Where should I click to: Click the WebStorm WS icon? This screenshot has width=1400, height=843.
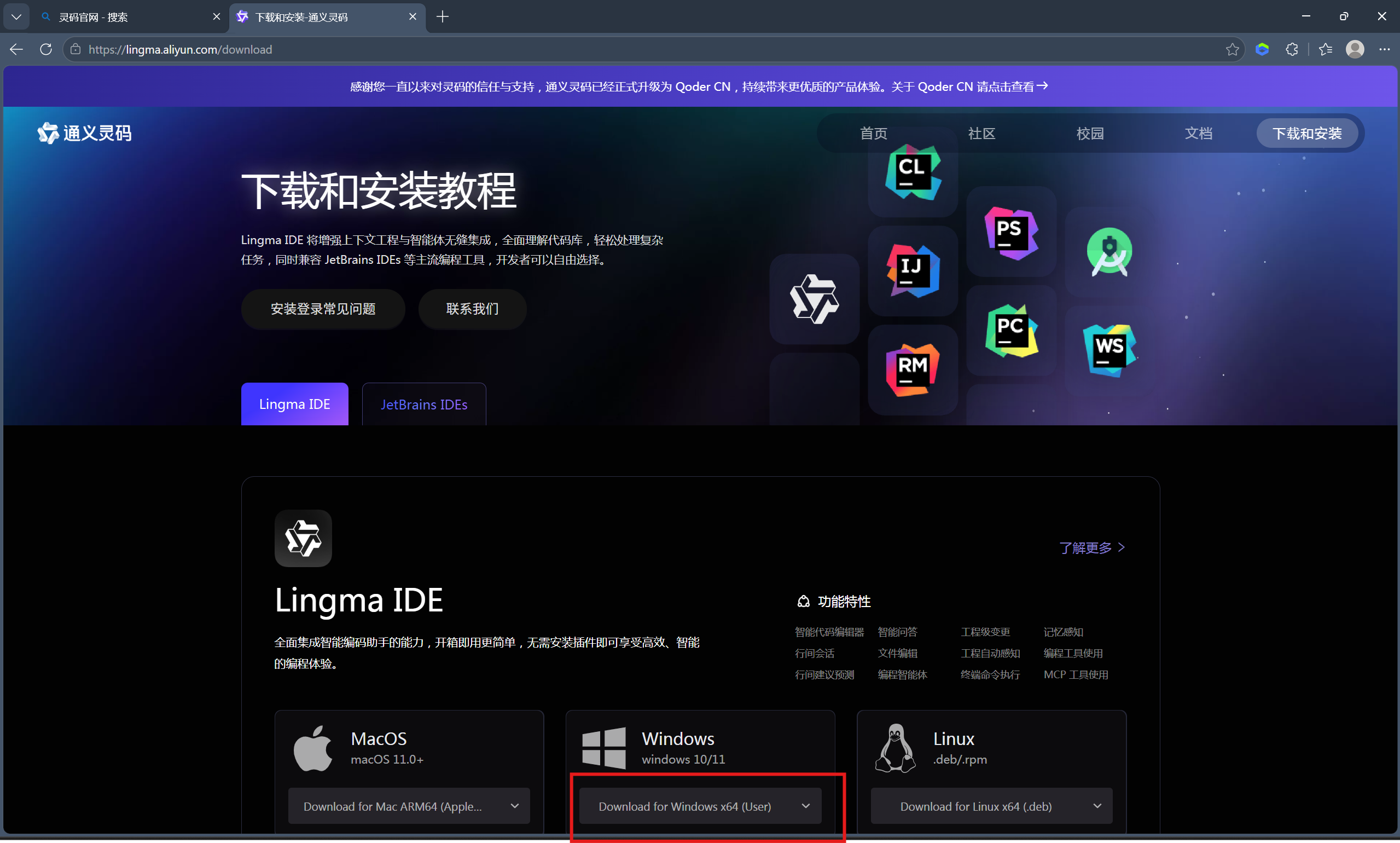[1109, 350]
